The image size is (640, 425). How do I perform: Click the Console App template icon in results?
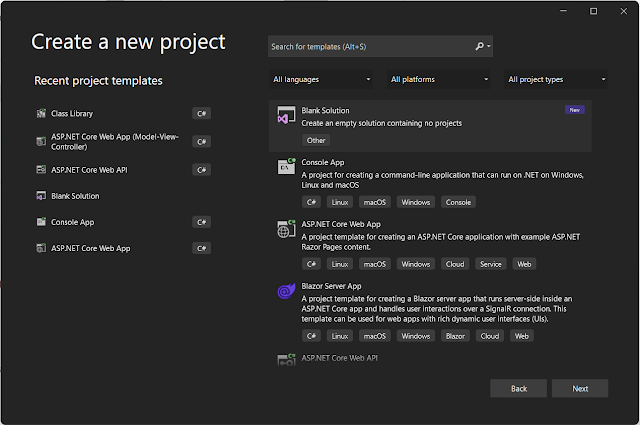[x=284, y=167]
